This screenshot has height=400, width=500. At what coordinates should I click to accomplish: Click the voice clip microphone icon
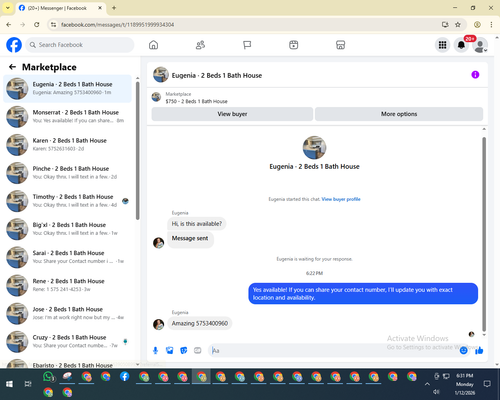[155, 350]
